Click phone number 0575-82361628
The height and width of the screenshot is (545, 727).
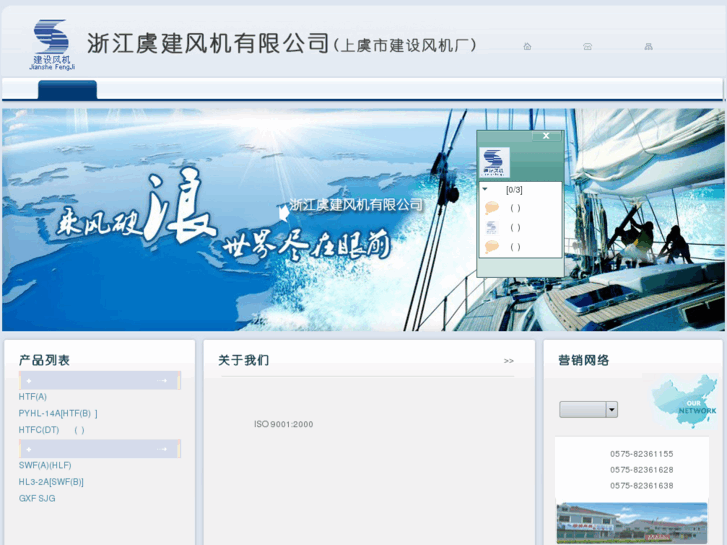[x=642, y=470]
